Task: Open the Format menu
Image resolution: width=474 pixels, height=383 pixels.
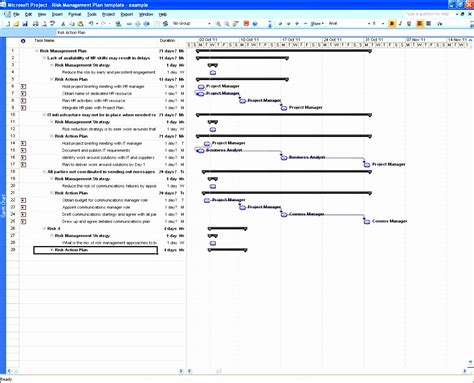Action: point(74,14)
